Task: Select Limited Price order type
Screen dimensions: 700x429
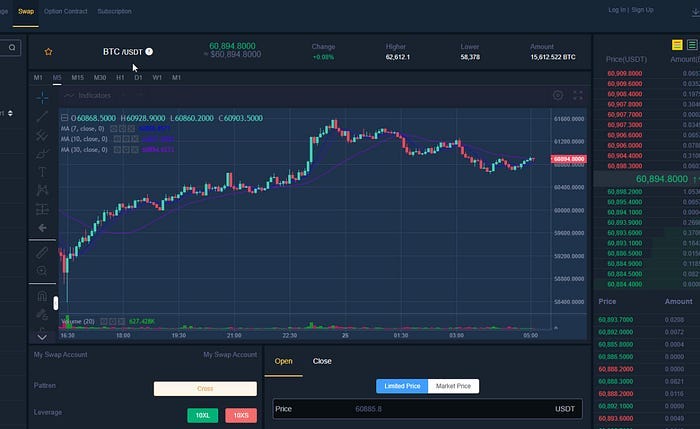Action: (x=402, y=386)
